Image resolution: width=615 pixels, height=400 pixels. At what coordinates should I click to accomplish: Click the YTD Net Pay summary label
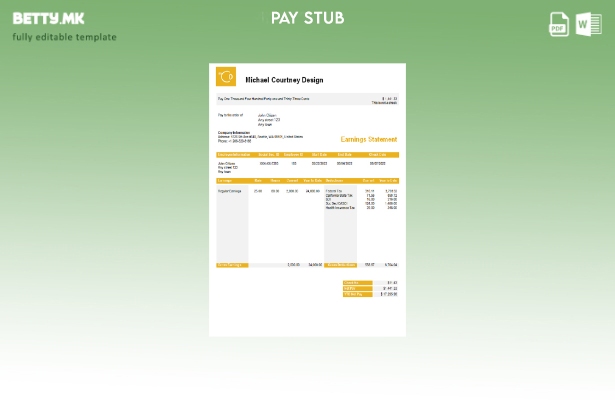(357, 294)
